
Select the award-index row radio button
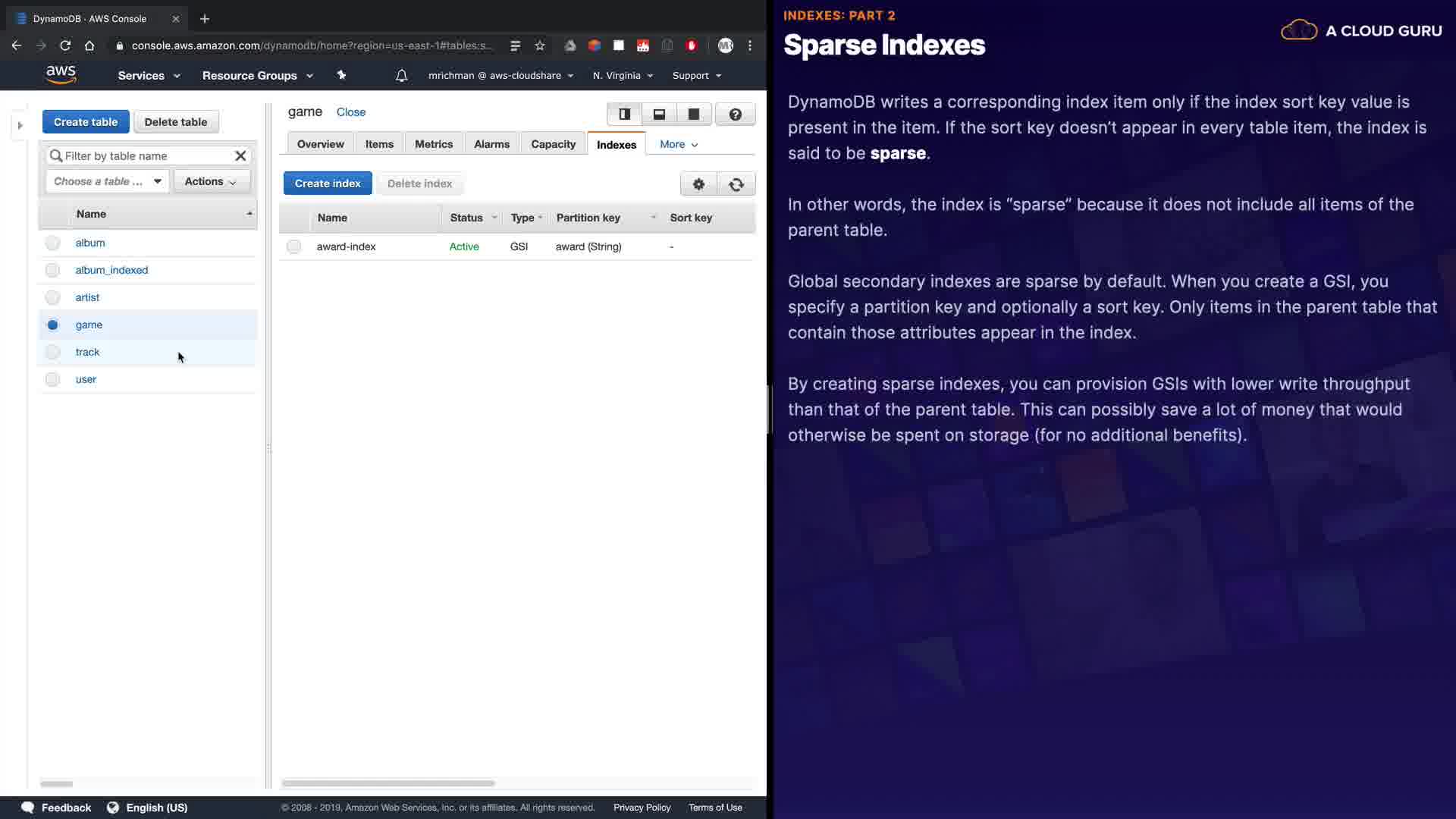pos(293,246)
